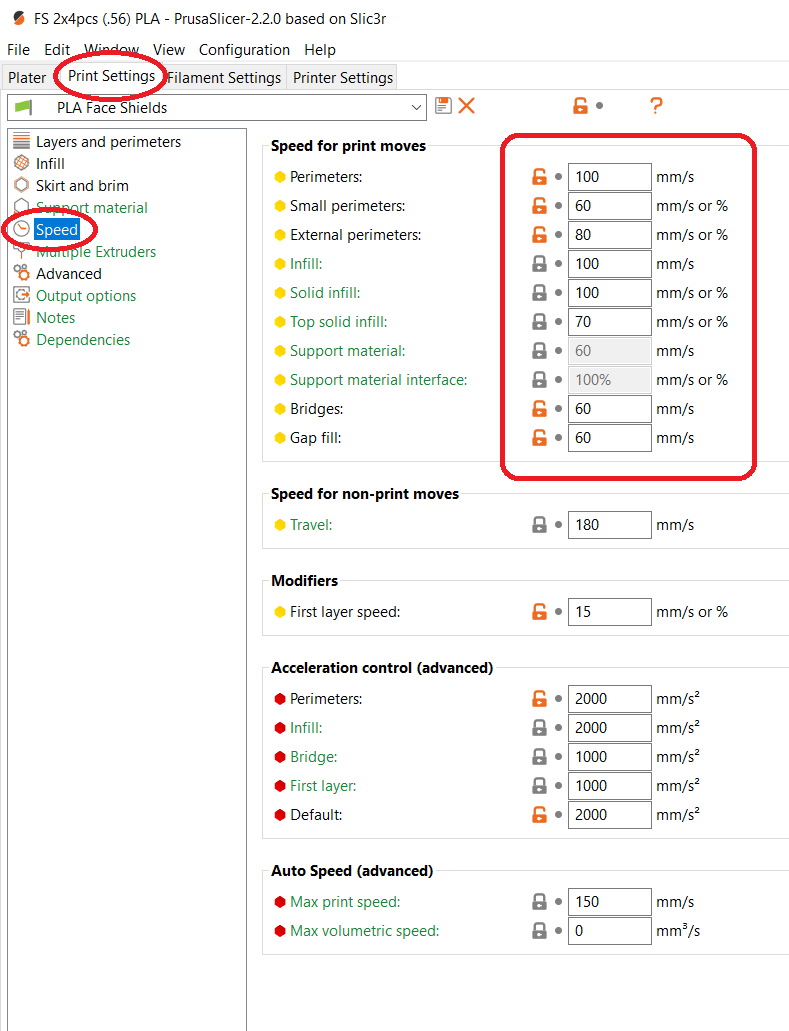Click the Dependencies icon in the sidebar
The image size is (789, 1031).
21,339
